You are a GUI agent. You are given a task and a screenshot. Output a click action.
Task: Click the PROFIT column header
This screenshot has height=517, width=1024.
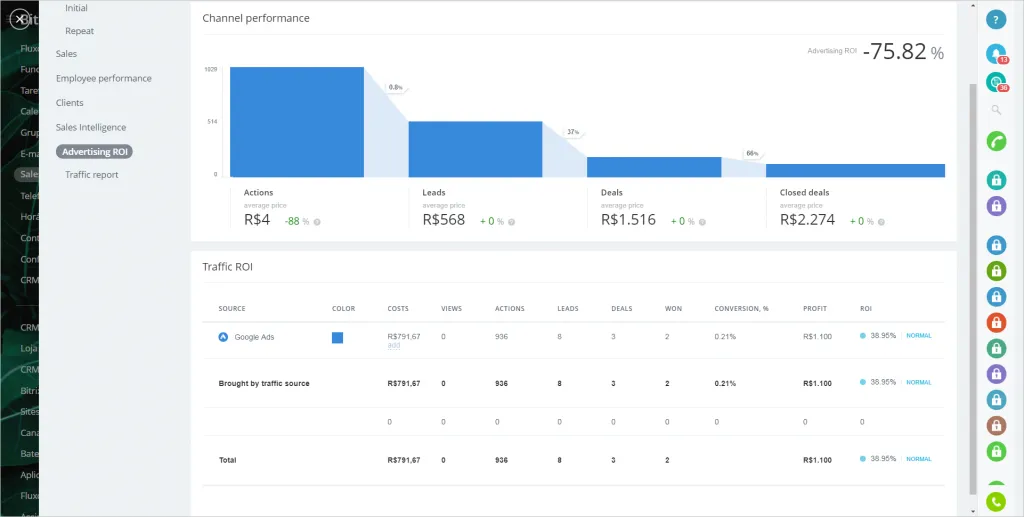click(x=815, y=309)
